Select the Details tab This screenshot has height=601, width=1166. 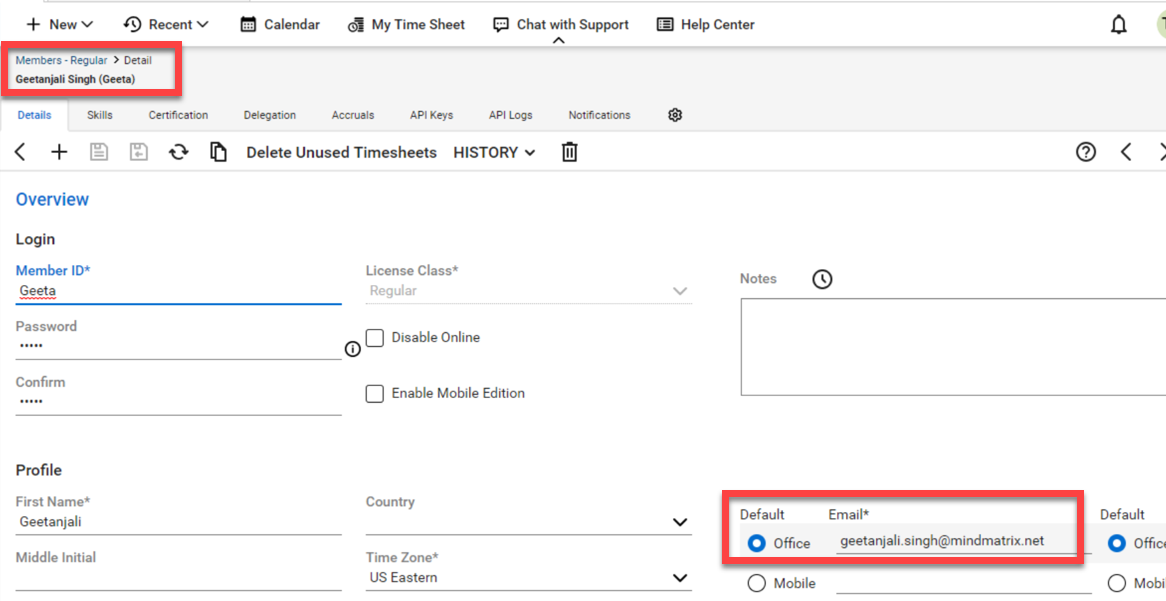[33, 115]
